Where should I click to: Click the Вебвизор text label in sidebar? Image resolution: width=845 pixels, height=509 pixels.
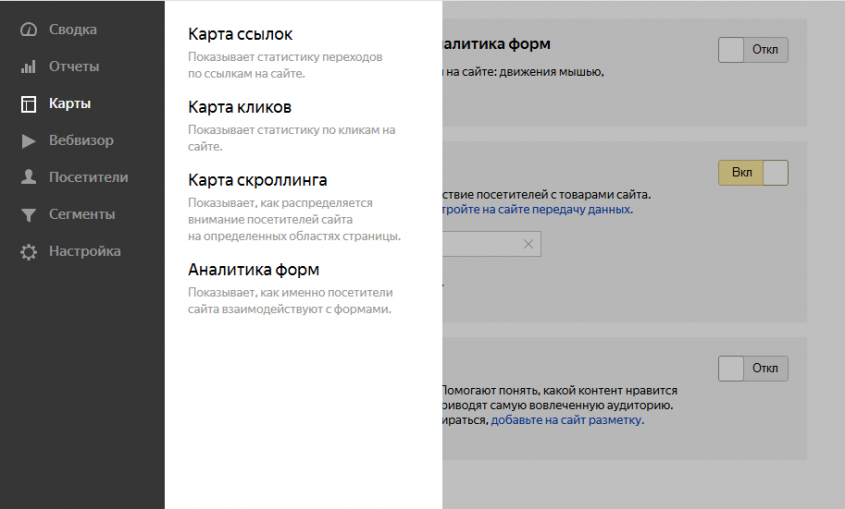tap(81, 141)
